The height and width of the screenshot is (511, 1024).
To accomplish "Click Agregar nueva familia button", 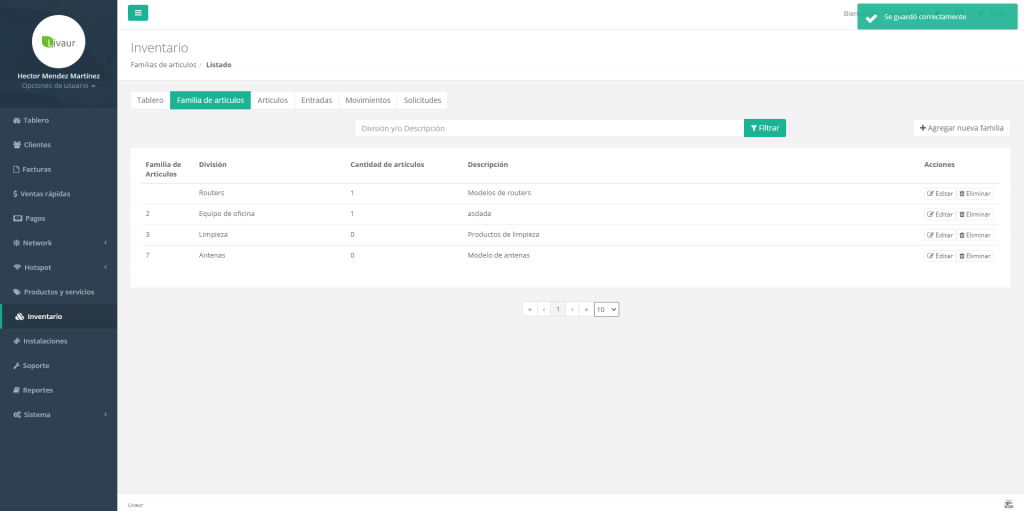I will point(961,128).
